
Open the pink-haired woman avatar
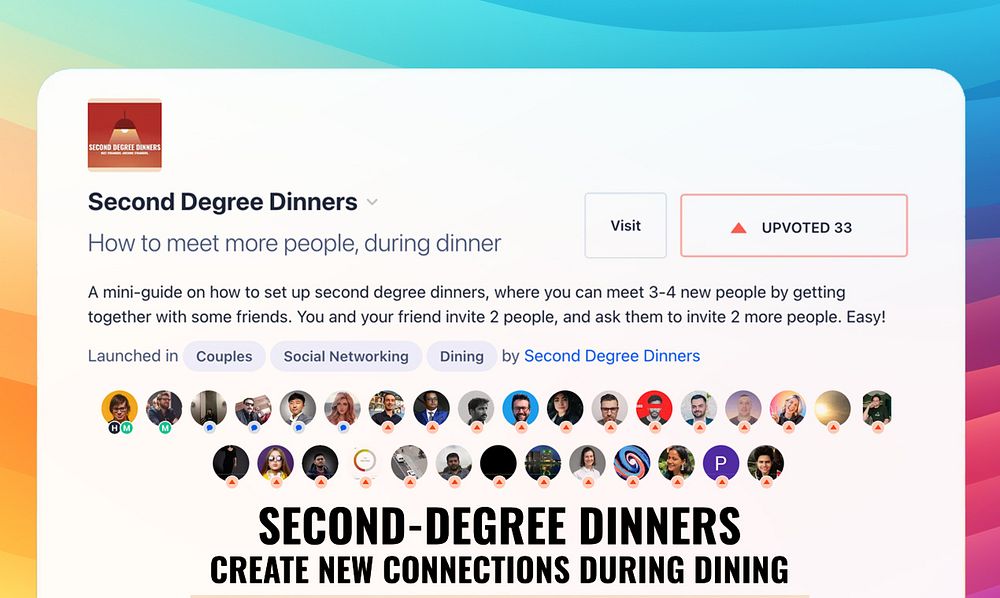click(342, 409)
